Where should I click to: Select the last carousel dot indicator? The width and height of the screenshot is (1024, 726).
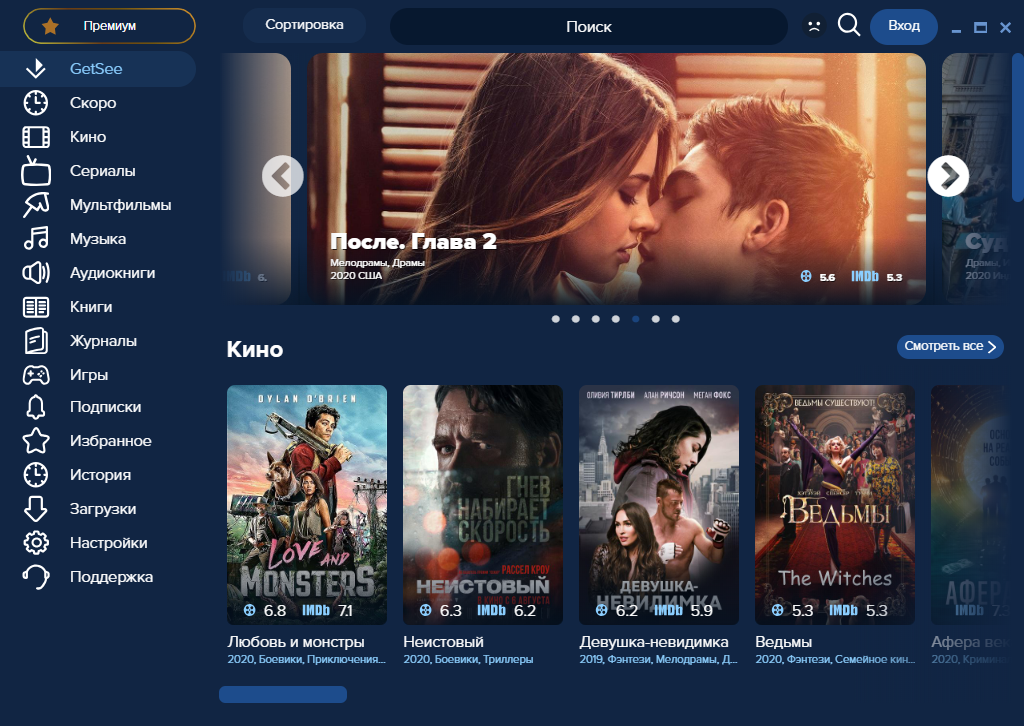(676, 319)
